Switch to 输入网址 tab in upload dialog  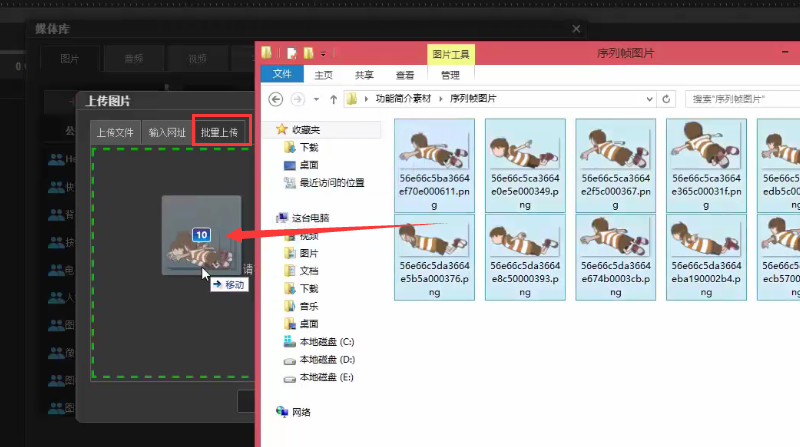[167, 133]
